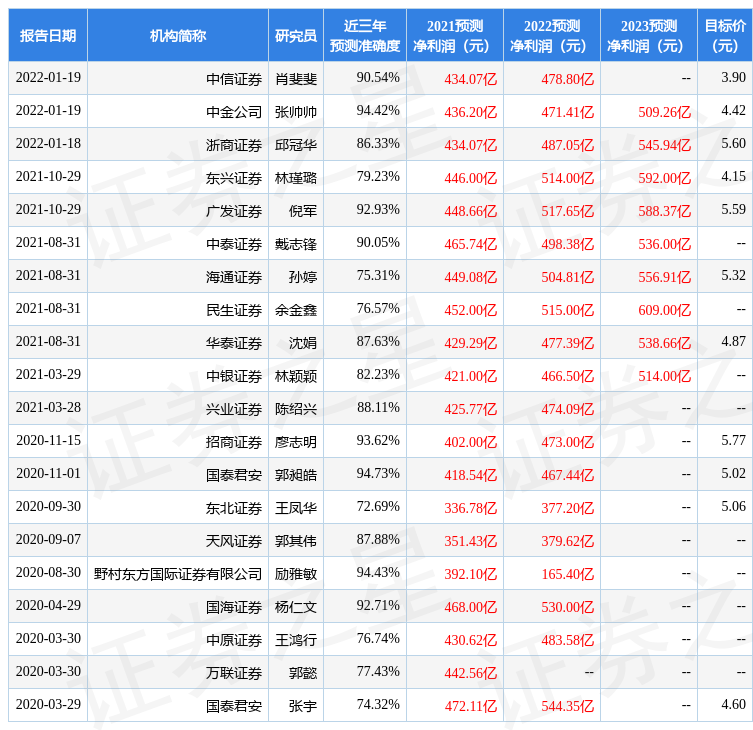Click the accuracy value 72.69%
Image resolution: width=753 pixels, height=730 pixels.
point(378,507)
